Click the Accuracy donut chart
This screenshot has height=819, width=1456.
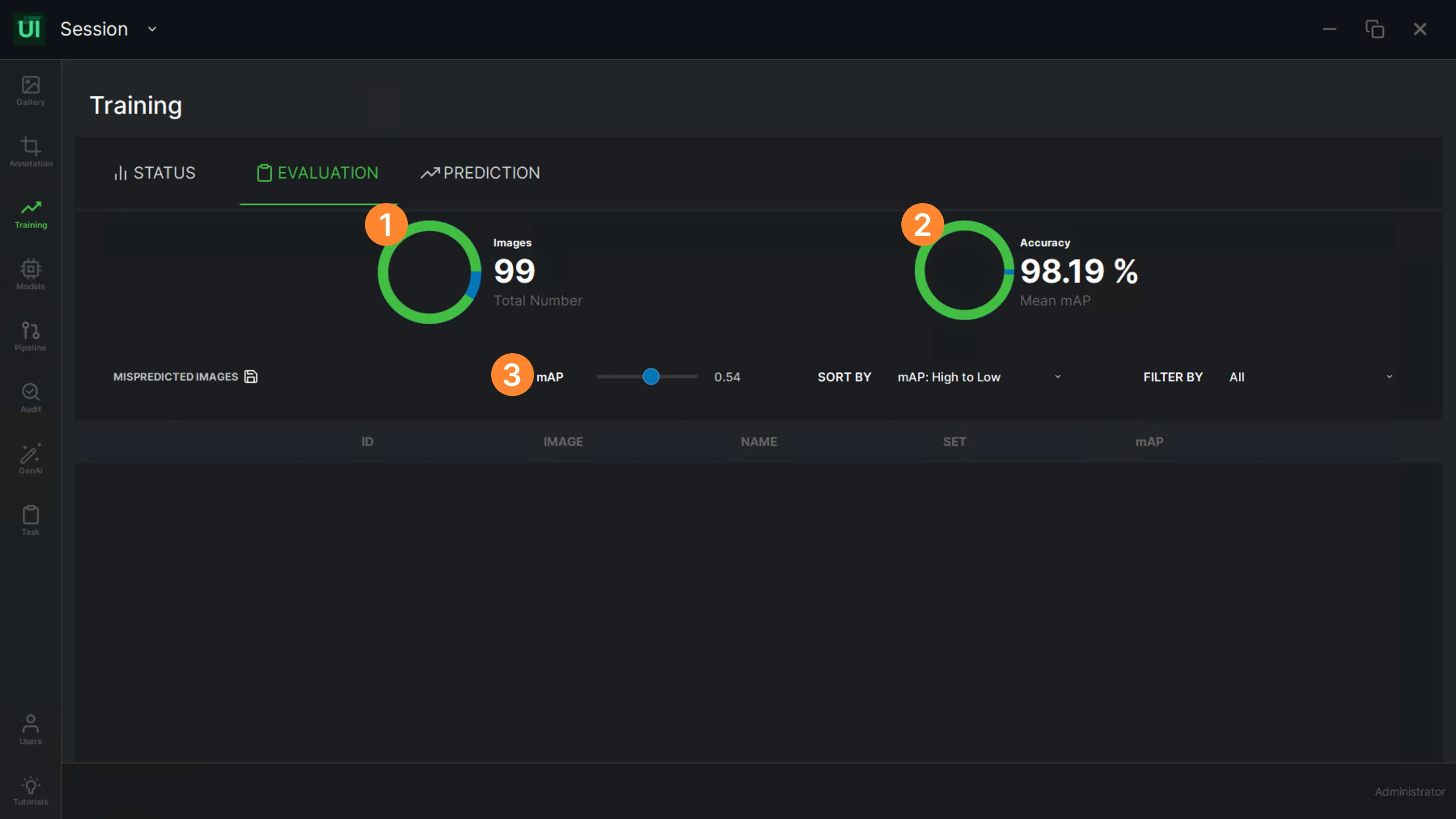(x=964, y=270)
